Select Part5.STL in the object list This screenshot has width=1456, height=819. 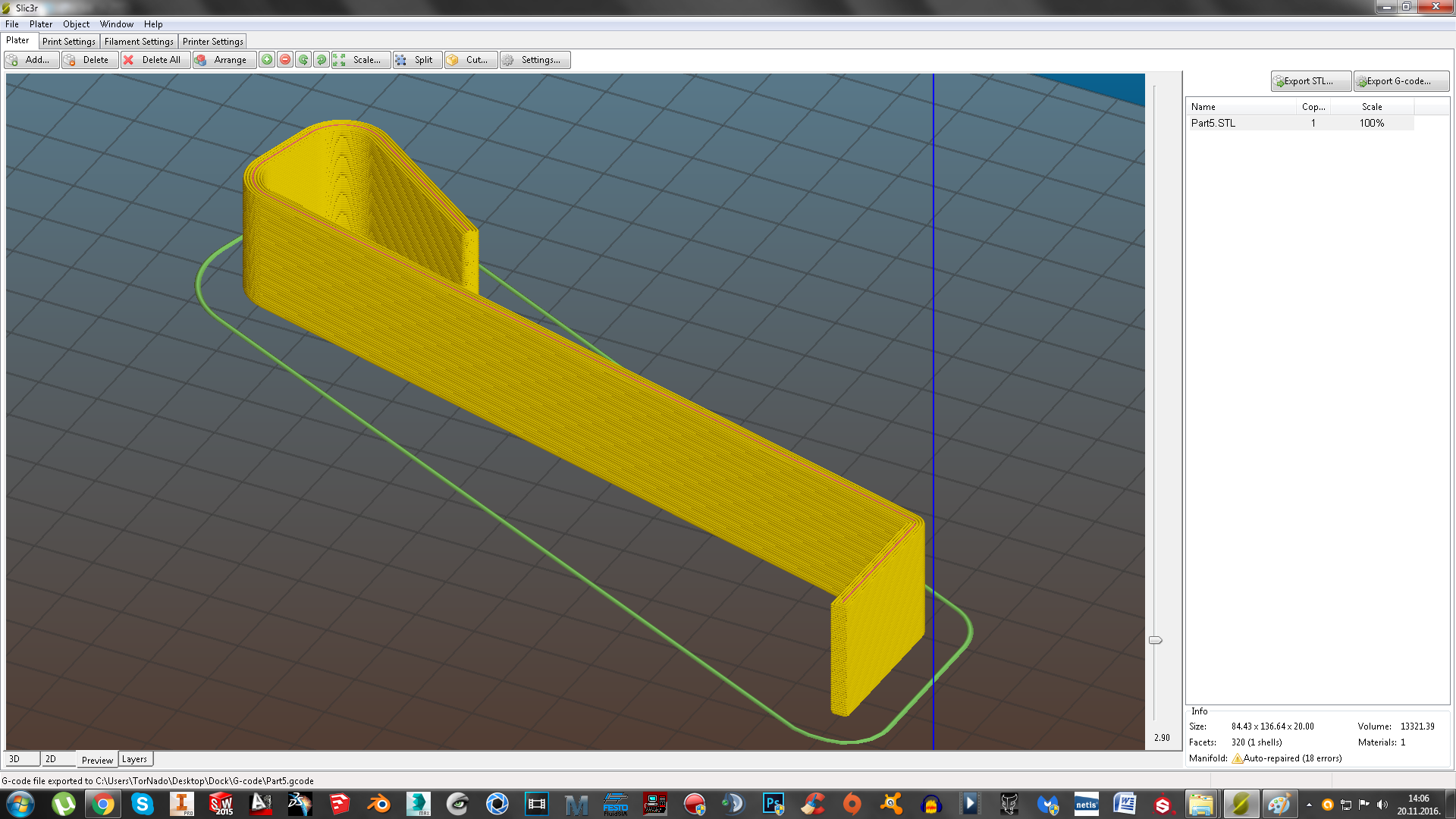[x=1213, y=123]
